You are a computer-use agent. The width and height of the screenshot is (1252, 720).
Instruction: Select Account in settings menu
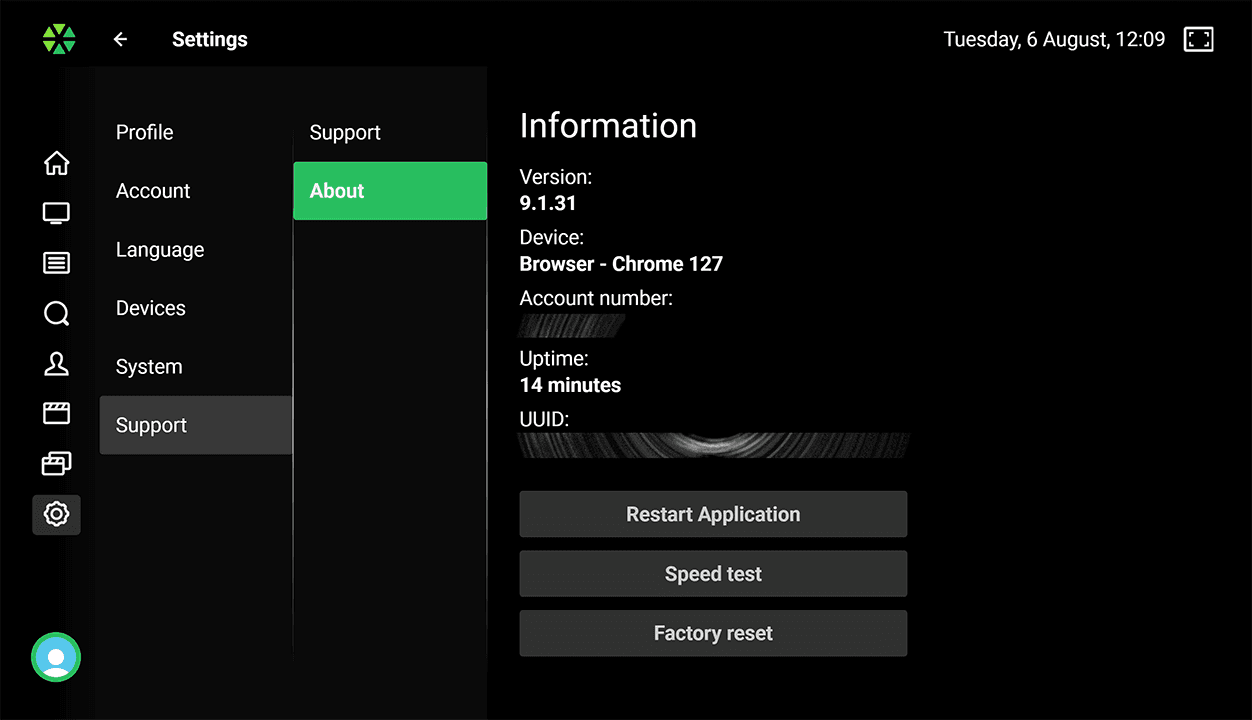(153, 191)
